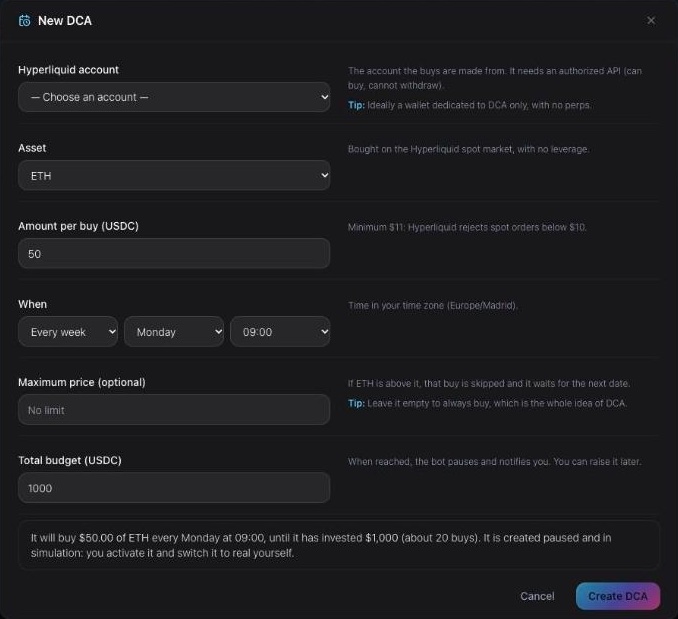The width and height of the screenshot is (678, 619).
Task: Click the Amount per buy input field
Action: coord(174,254)
